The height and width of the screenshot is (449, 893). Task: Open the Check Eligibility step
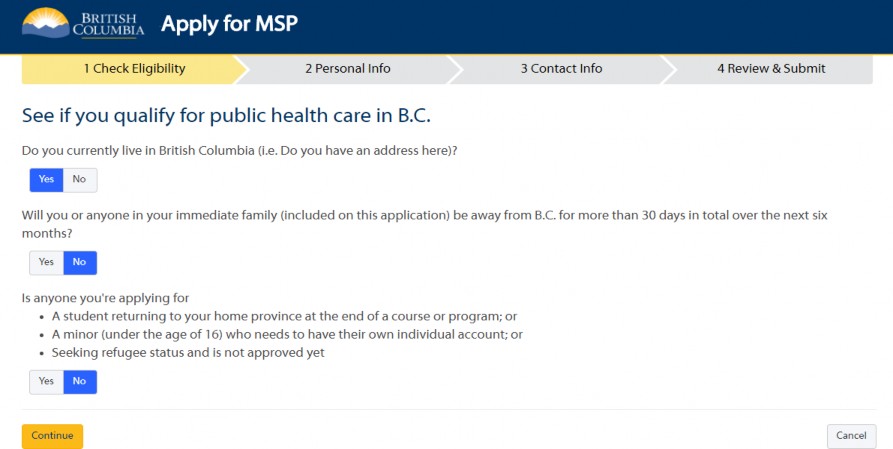[x=134, y=69]
